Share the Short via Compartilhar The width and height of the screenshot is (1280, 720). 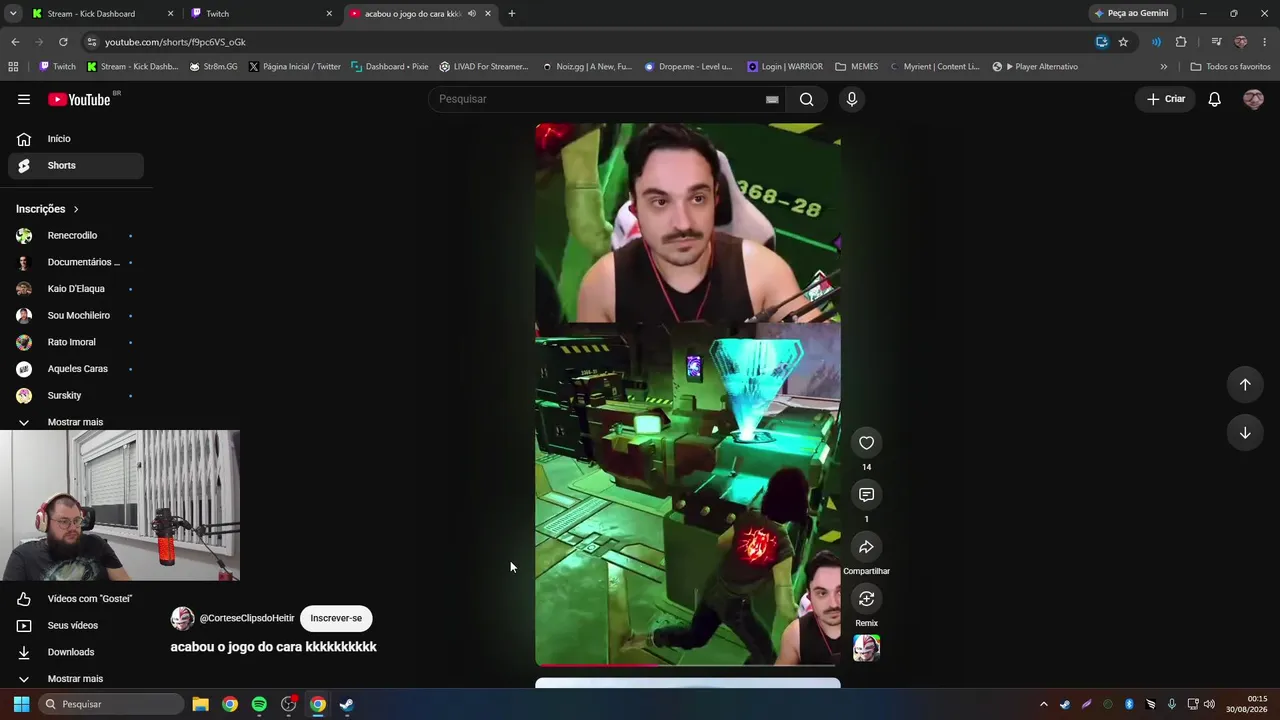click(x=866, y=547)
